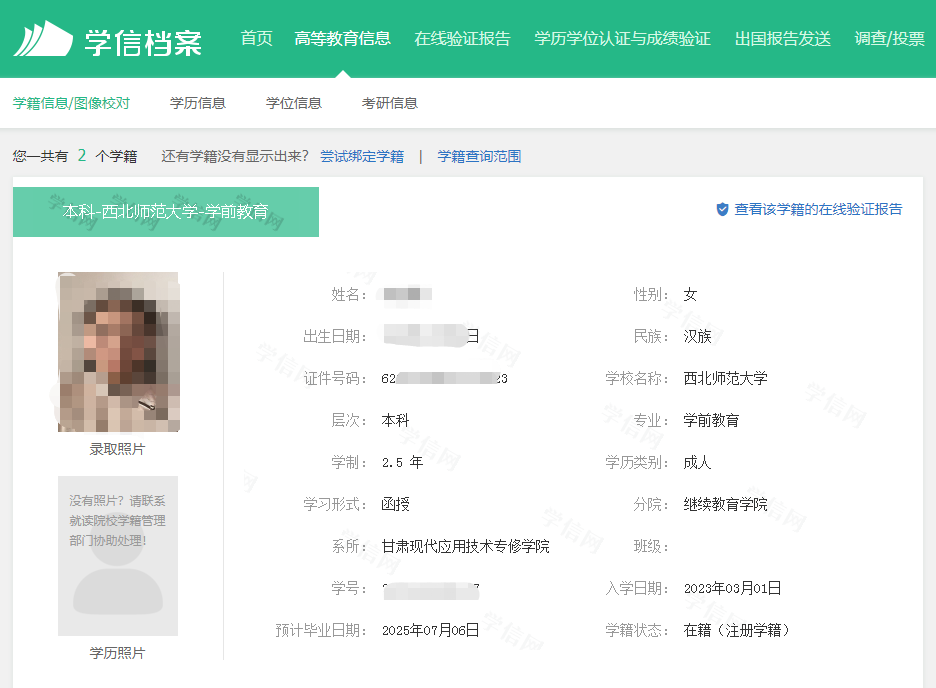This screenshot has height=688, width=936.
Task: Select the 本科-西北师范大学-学前教育 record tab
Action: pyautogui.click(x=166, y=212)
